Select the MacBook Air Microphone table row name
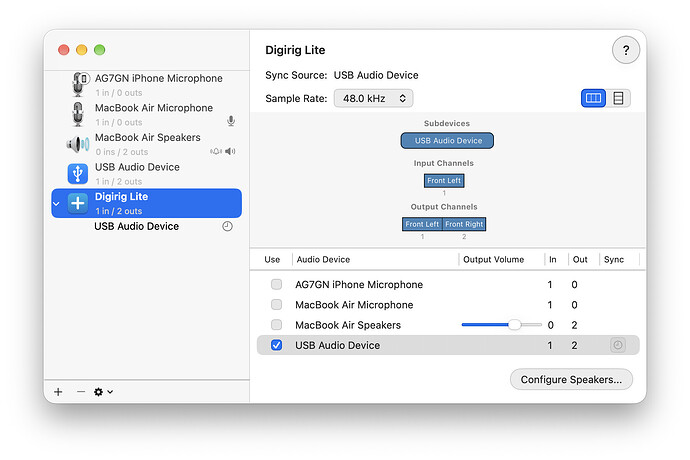The width and height of the screenshot is (690, 460). point(354,305)
